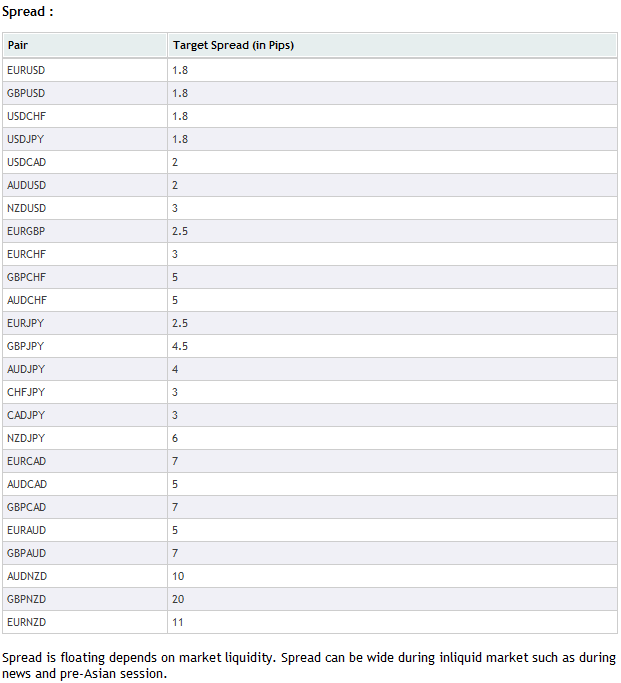
Task: Click the USDJPY row label
Action: click(x=25, y=139)
